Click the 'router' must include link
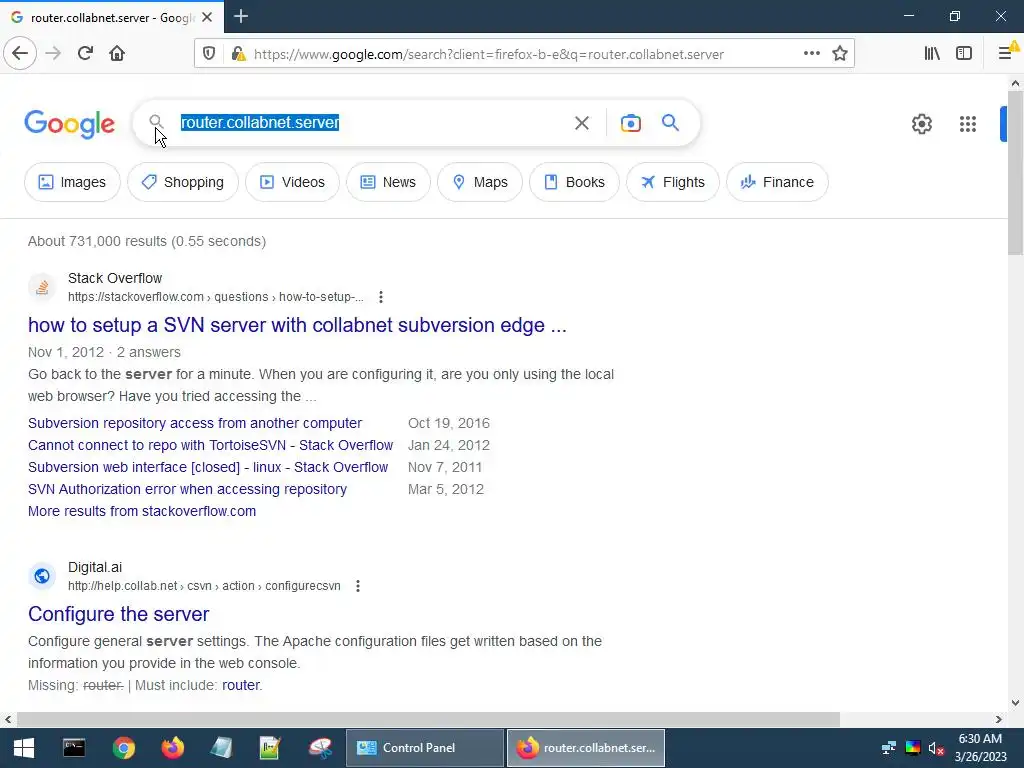 pyautogui.click(x=240, y=685)
